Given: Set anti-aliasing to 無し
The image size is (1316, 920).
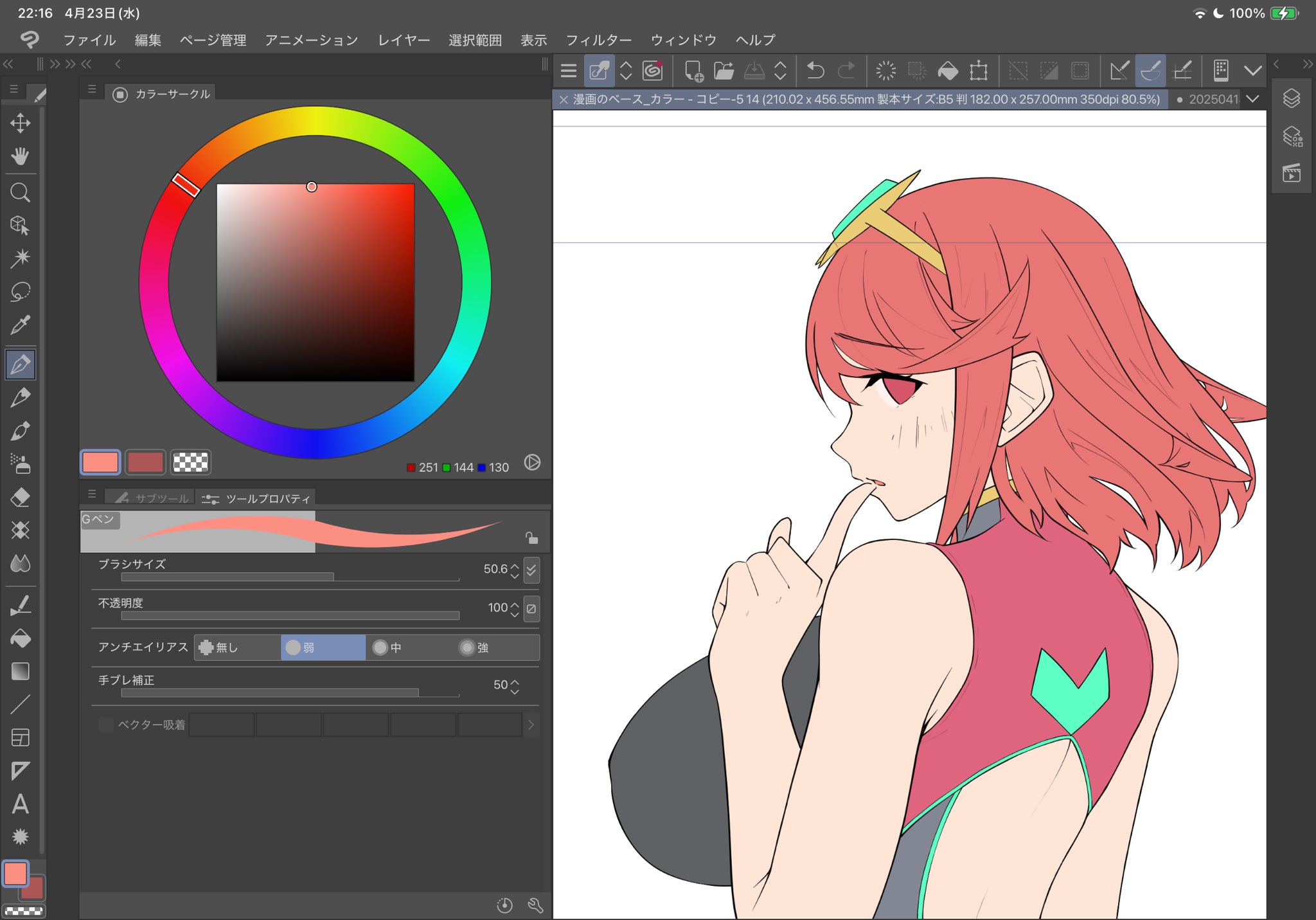Looking at the screenshot, I should (x=237, y=647).
